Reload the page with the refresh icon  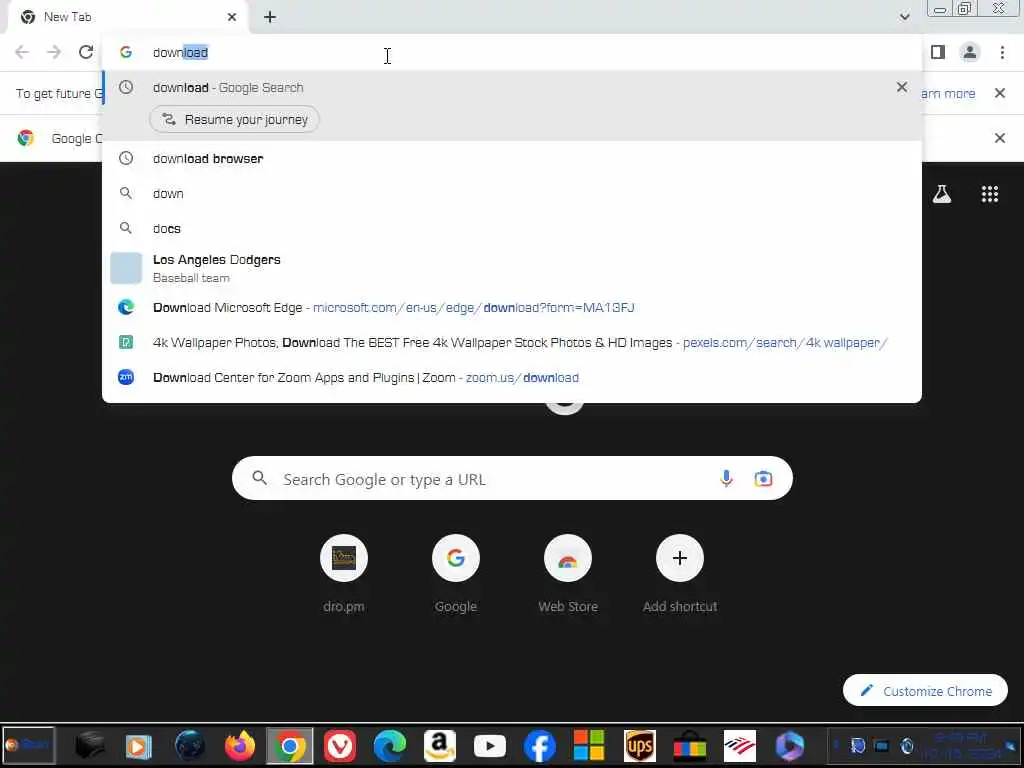pyautogui.click(x=86, y=52)
